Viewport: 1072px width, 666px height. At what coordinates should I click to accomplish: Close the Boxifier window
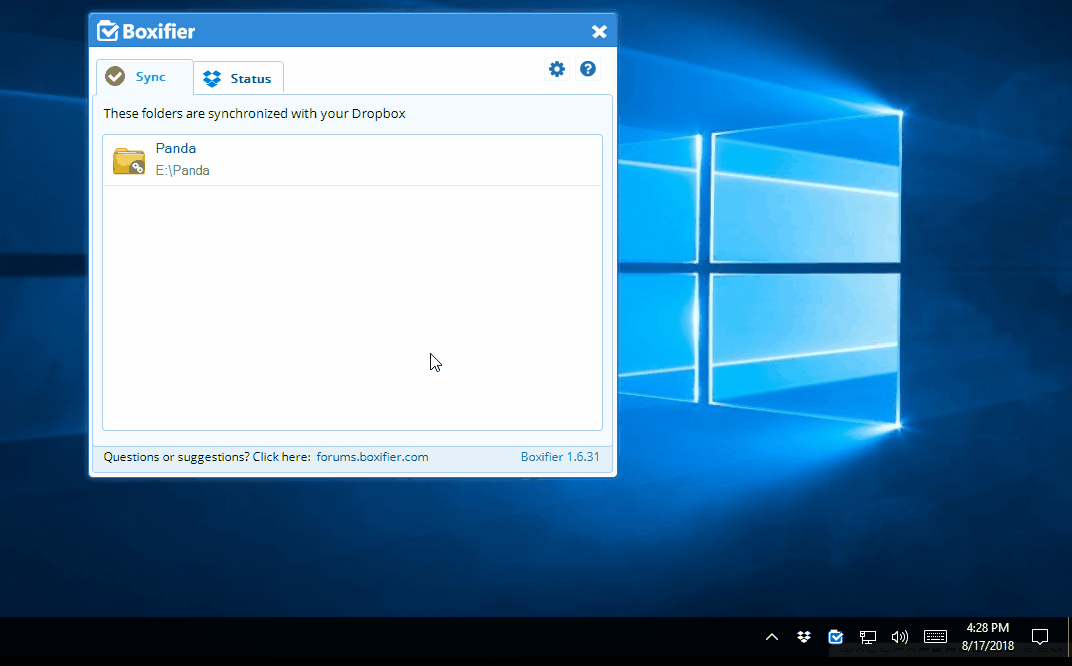(599, 31)
